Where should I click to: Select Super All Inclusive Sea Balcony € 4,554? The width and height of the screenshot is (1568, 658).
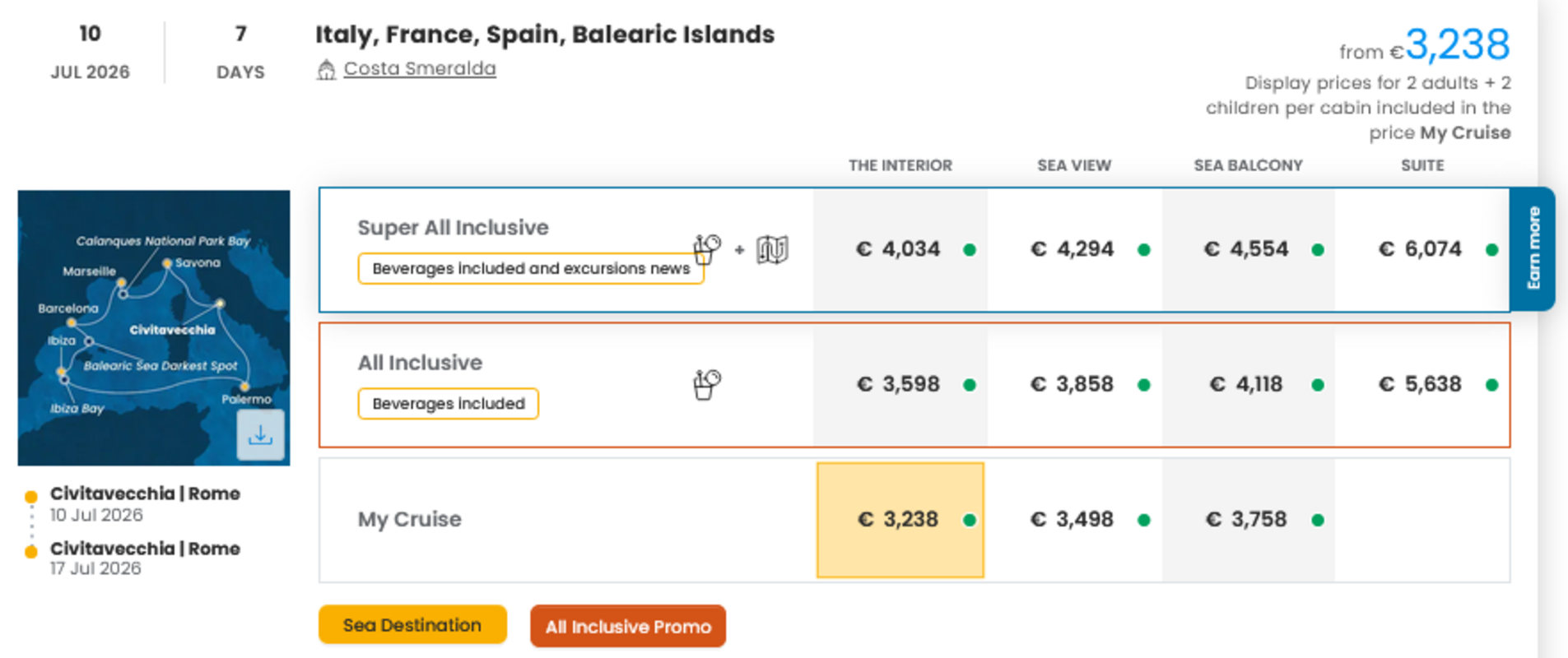(x=1247, y=249)
